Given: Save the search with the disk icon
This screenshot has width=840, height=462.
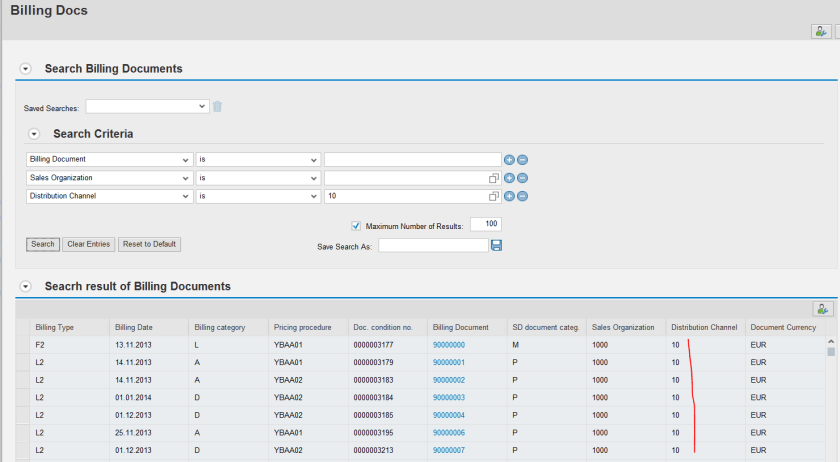Looking at the screenshot, I should (496, 245).
